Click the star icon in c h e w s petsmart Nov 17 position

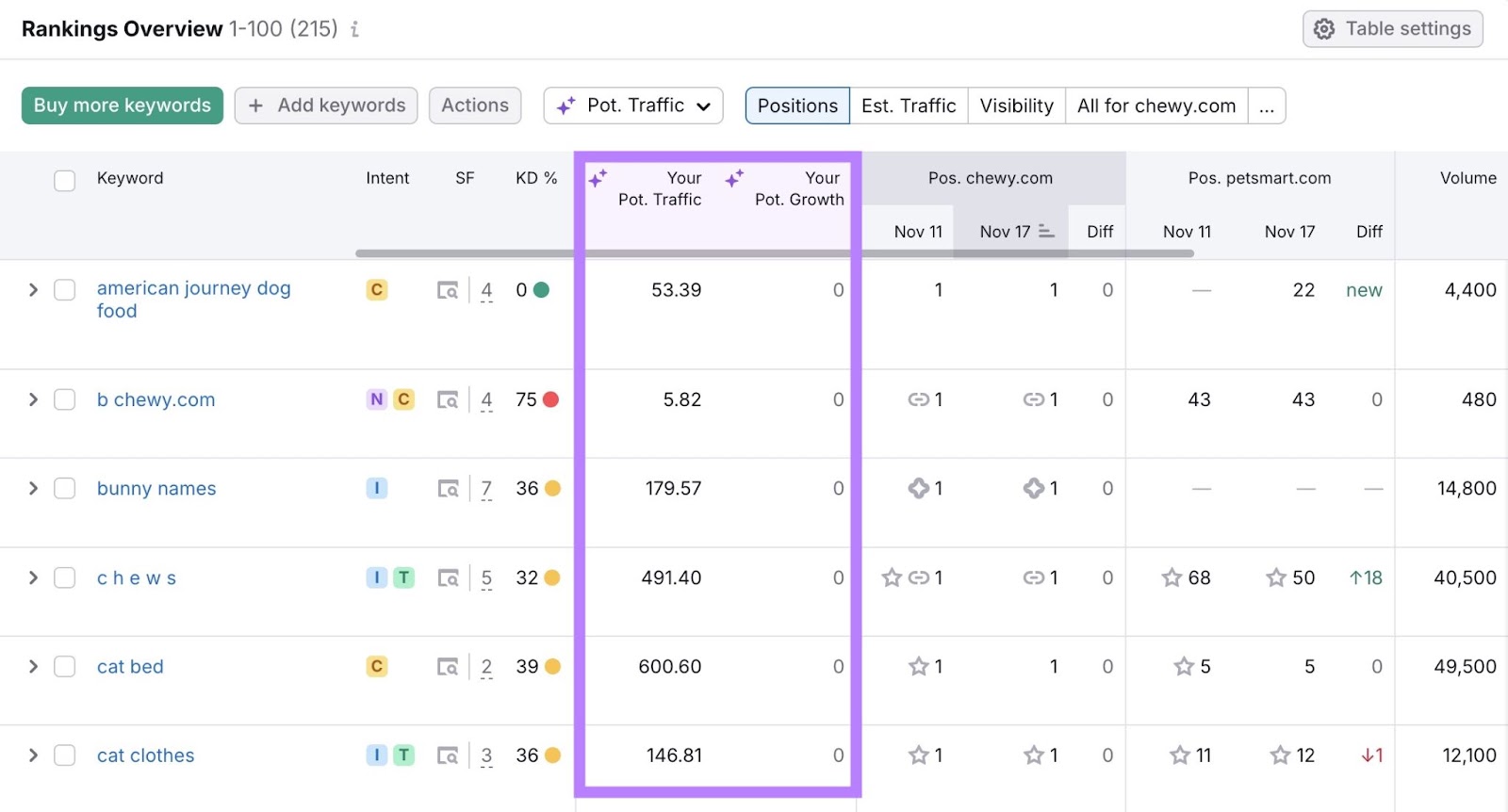coord(1276,577)
